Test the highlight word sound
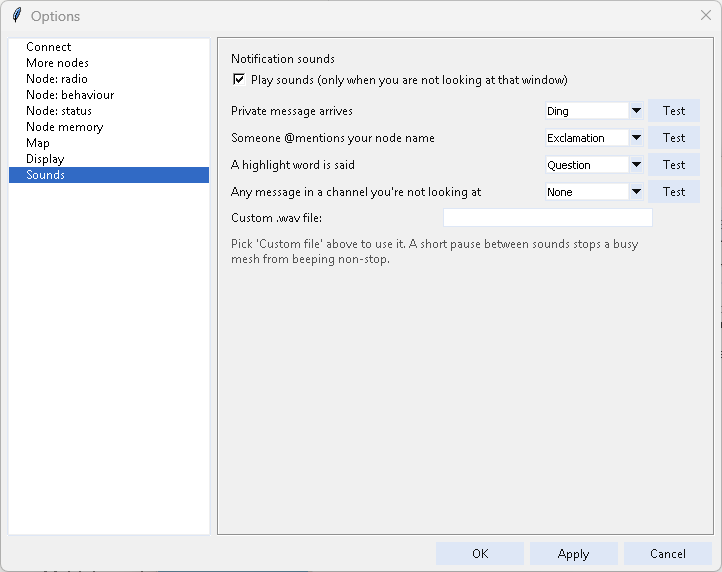 (674, 165)
